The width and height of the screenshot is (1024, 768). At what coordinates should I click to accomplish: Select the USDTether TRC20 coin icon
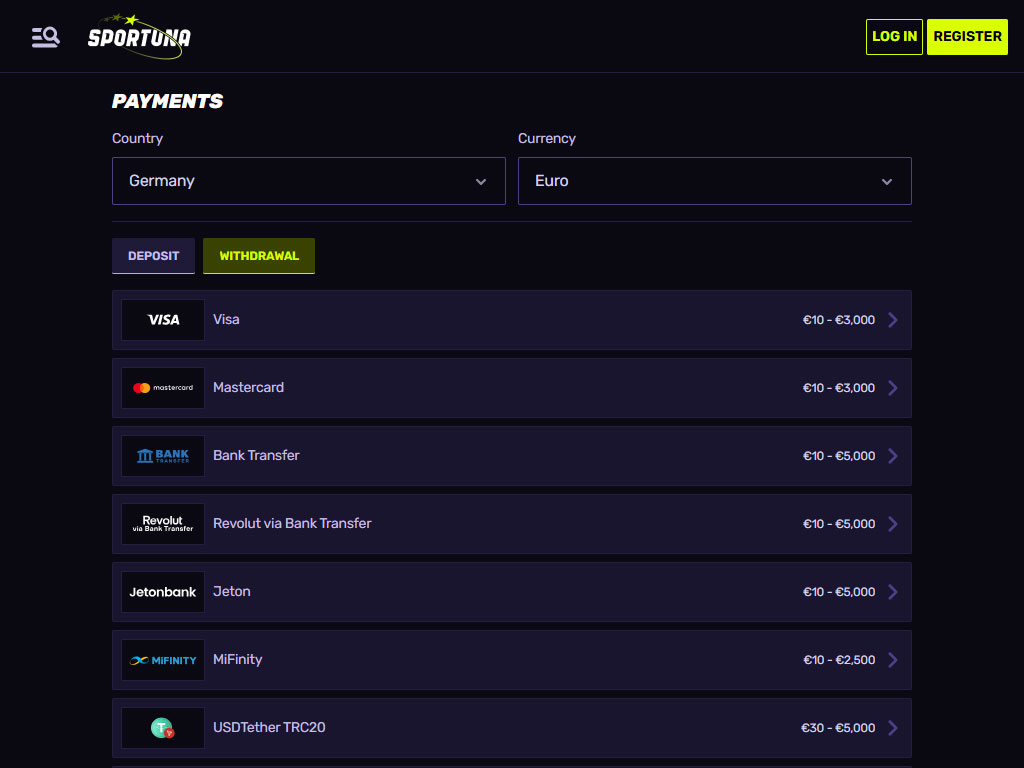coord(163,728)
